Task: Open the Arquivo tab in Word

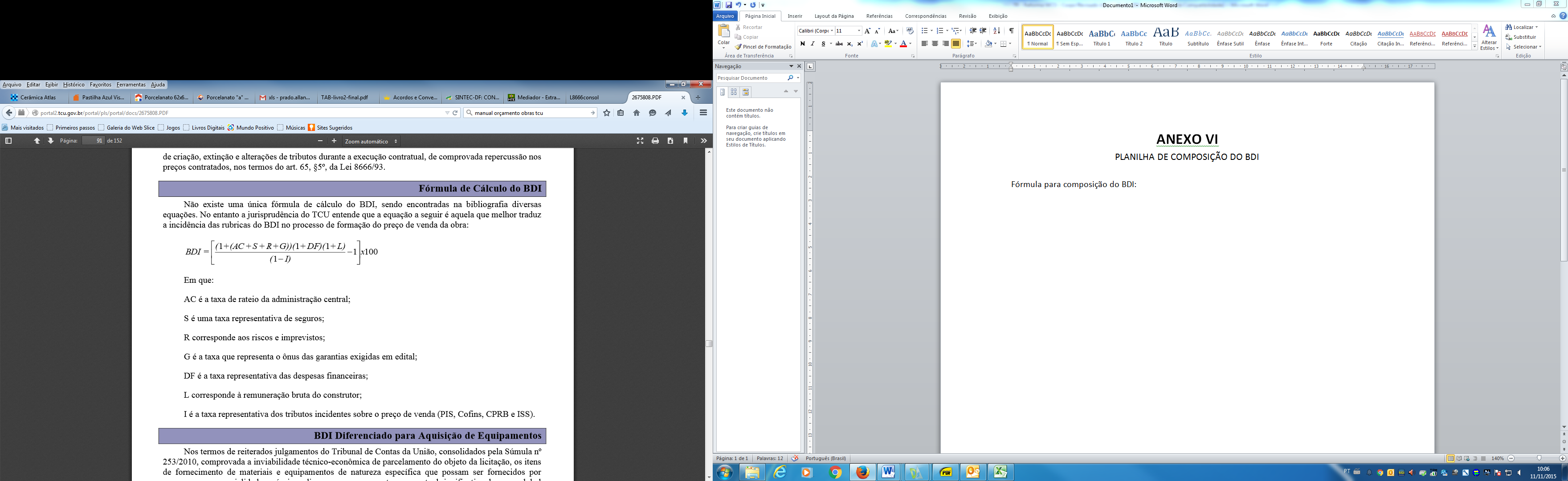Action: coord(725,16)
